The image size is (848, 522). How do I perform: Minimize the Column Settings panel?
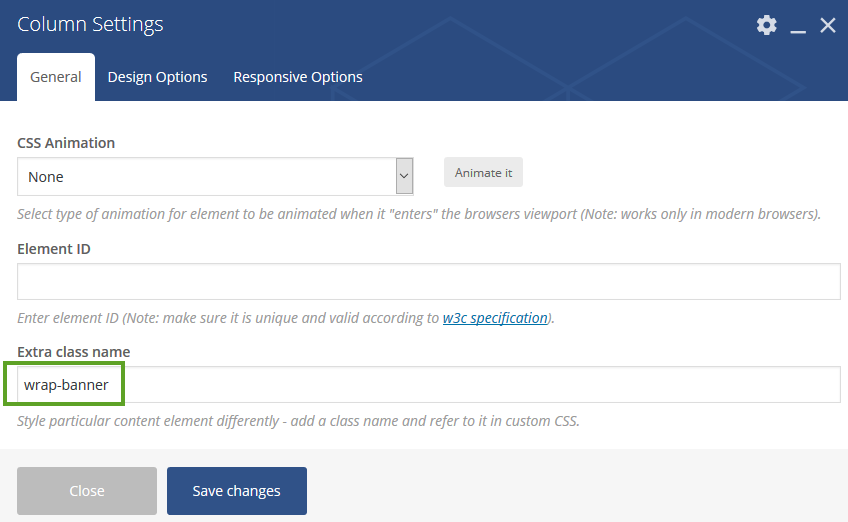pos(798,25)
